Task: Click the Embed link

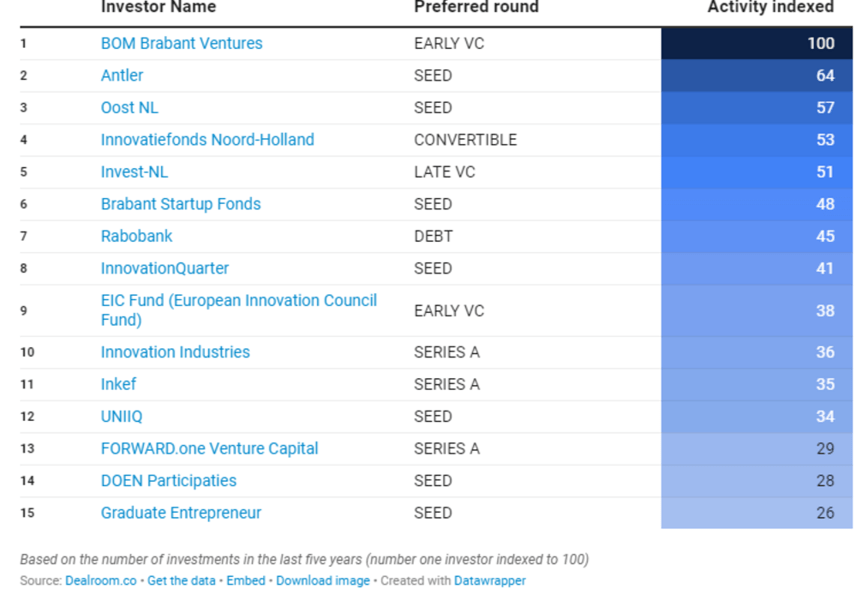Action: pos(246,581)
